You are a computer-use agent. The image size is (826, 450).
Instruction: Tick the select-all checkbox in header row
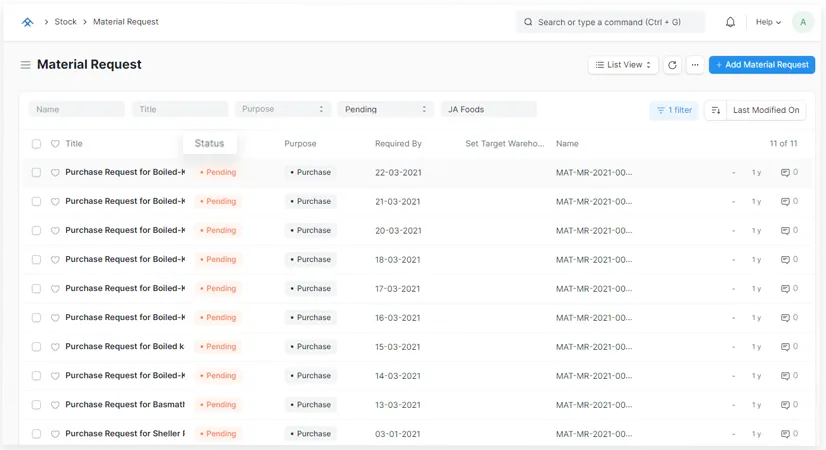(x=36, y=144)
